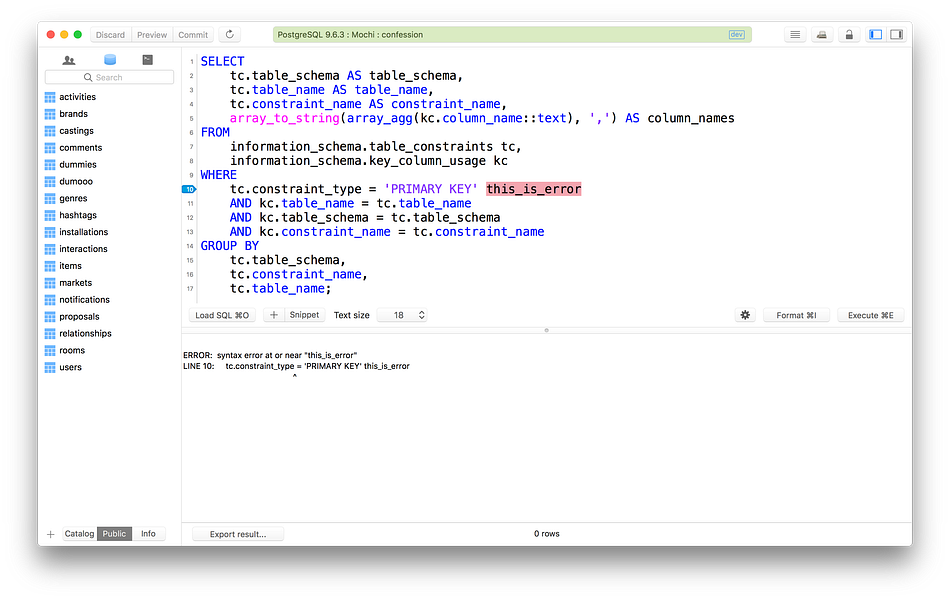Click the dev tag in connection bar
Image resolution: width=950 pixels, height=600 pixels.
click(736, 35)
